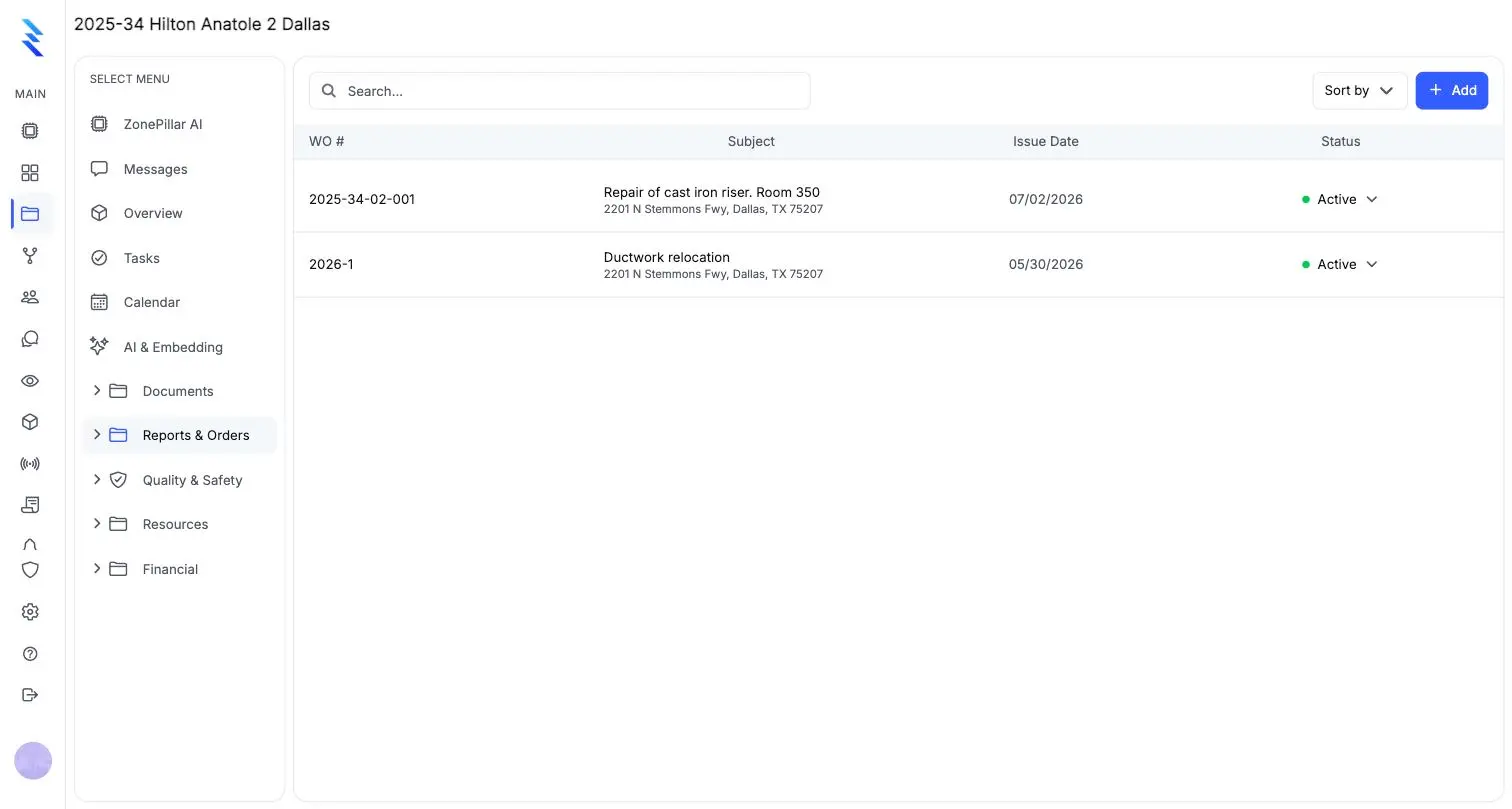This screenshot has width=1512, height=809.
Task: Click the Add button
Action: pyautogui.click(x=1452, y=91)
